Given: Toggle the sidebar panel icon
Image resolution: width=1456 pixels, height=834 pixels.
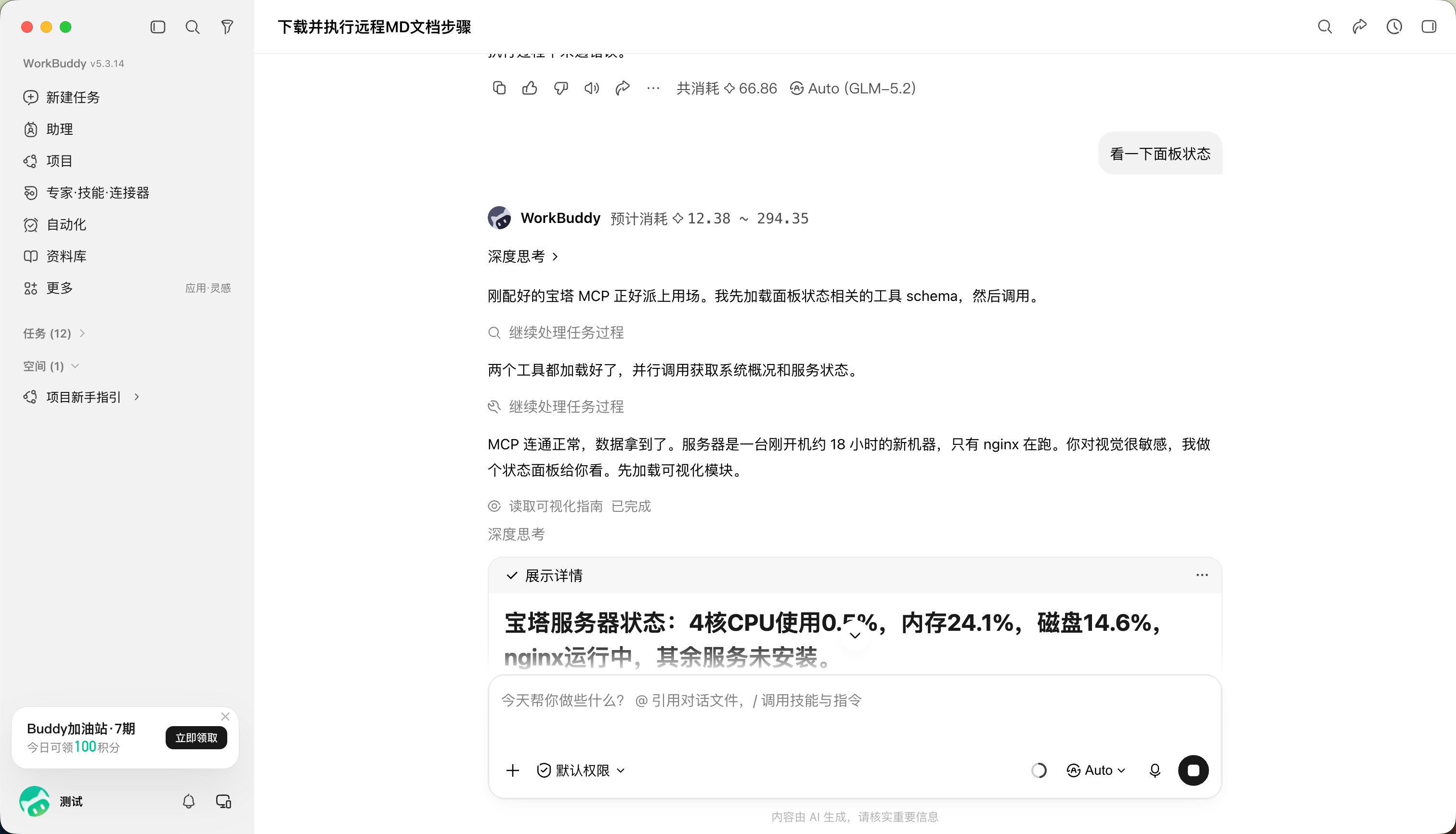Looking at the screenshot, I should pos(157,27).
